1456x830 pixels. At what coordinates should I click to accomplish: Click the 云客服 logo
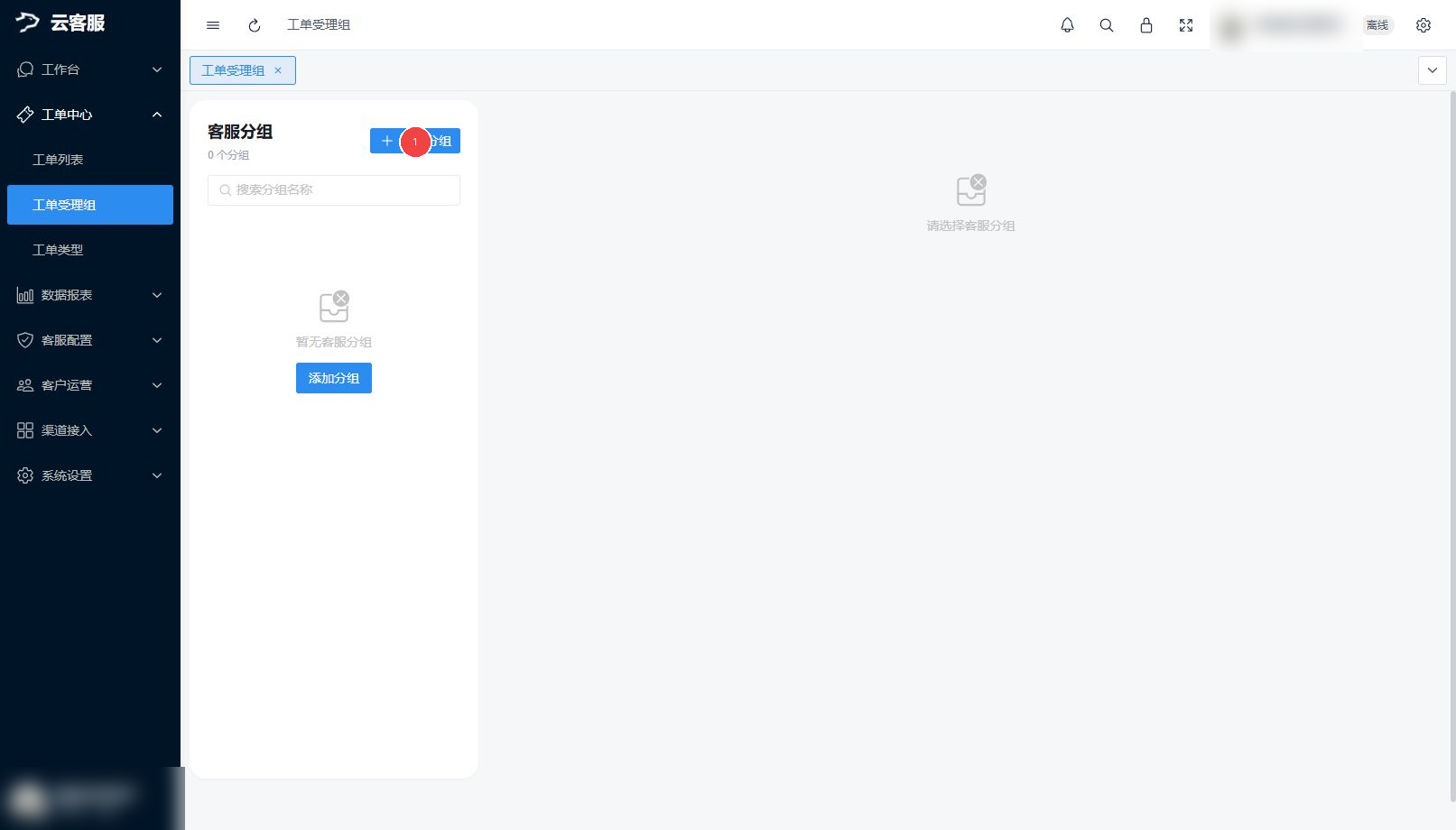pyautogui.click(x=60, y=23)
